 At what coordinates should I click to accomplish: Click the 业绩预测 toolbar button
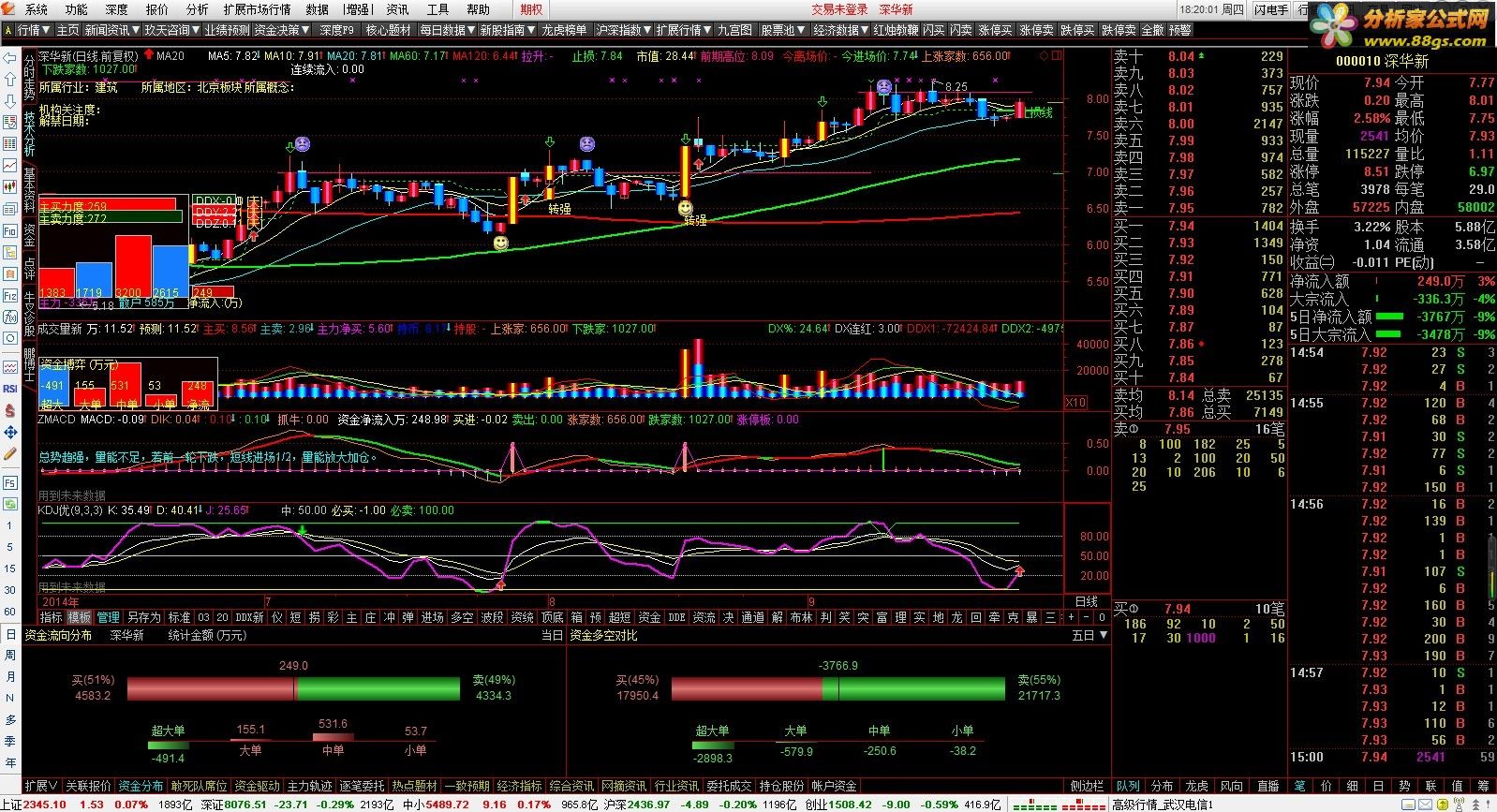coord(227,30)
